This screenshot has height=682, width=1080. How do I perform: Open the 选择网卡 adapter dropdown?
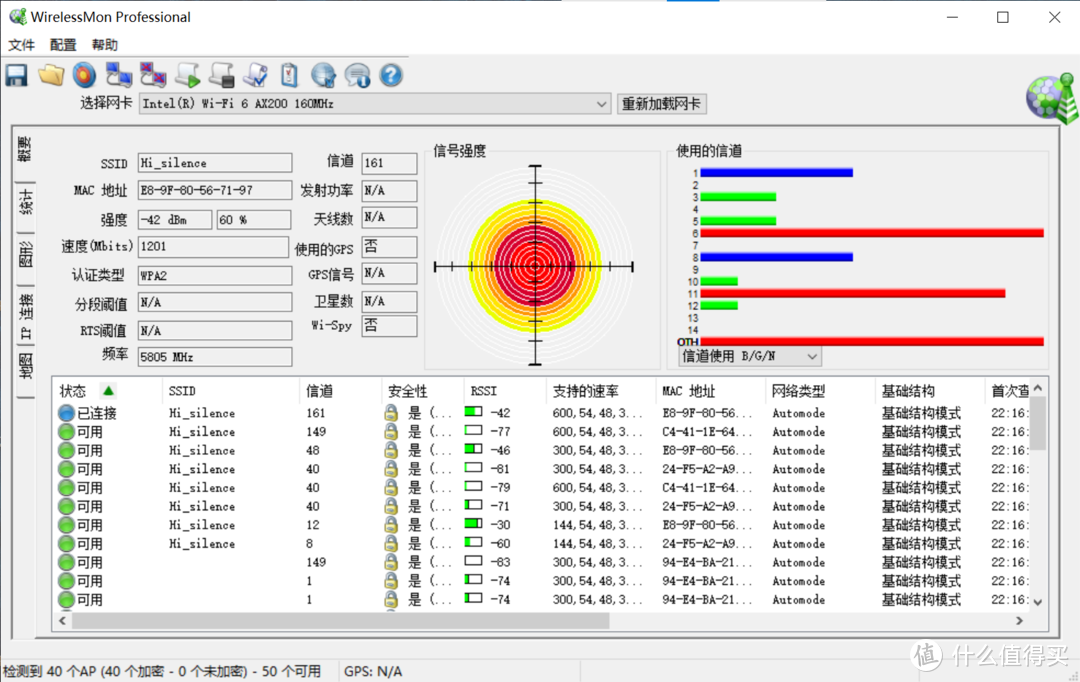click(601, 104)
